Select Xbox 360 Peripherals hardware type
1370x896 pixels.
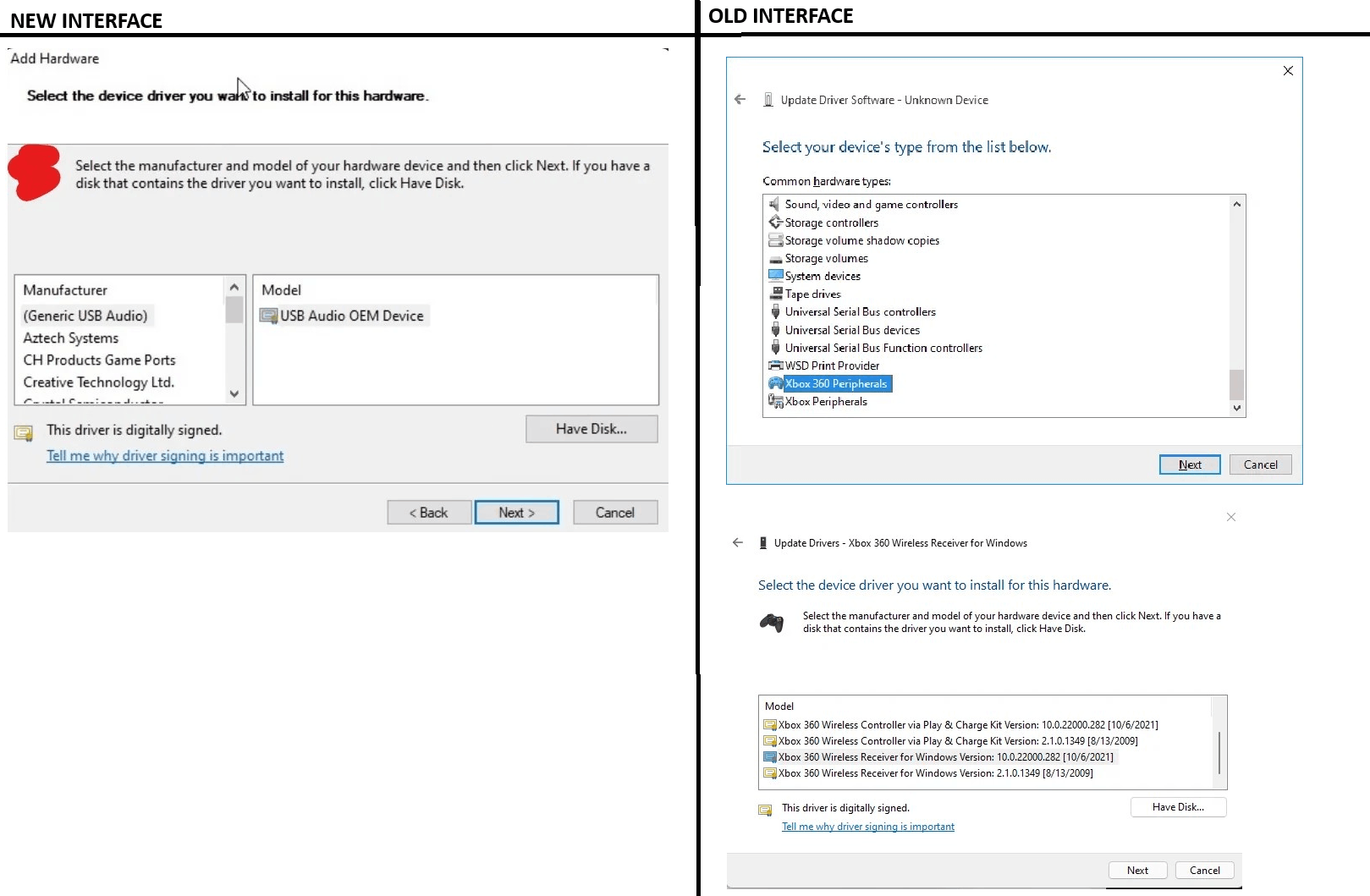pyautogui.click(x=836, y=383)
